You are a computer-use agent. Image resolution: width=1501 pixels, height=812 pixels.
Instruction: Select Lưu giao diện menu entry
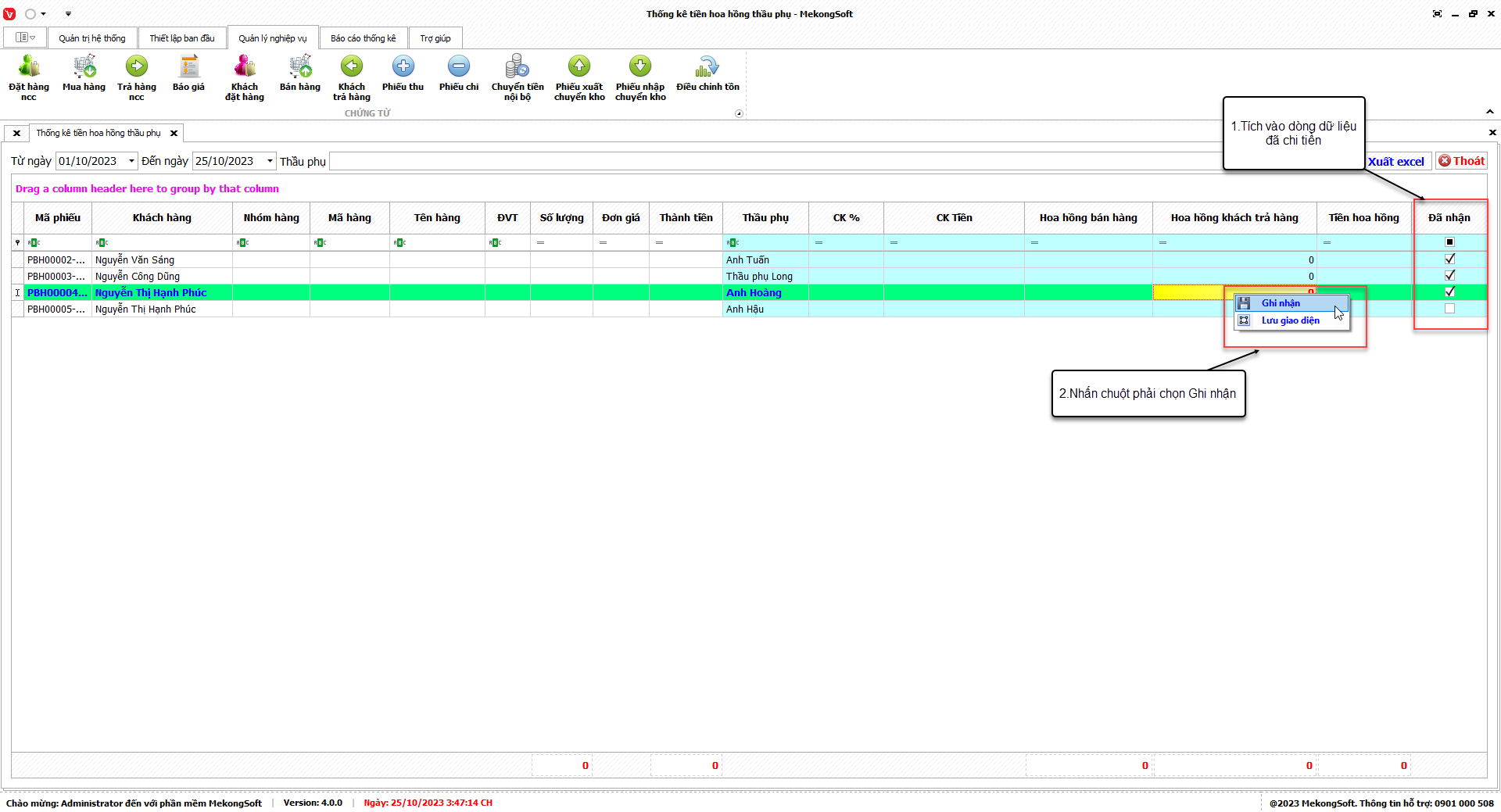click(1290, 320)
